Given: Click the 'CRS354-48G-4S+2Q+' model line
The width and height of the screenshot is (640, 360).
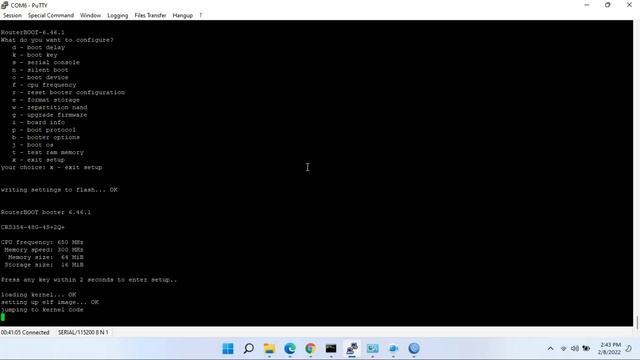Looking at the screenshot, I should [x=33, y=227].
